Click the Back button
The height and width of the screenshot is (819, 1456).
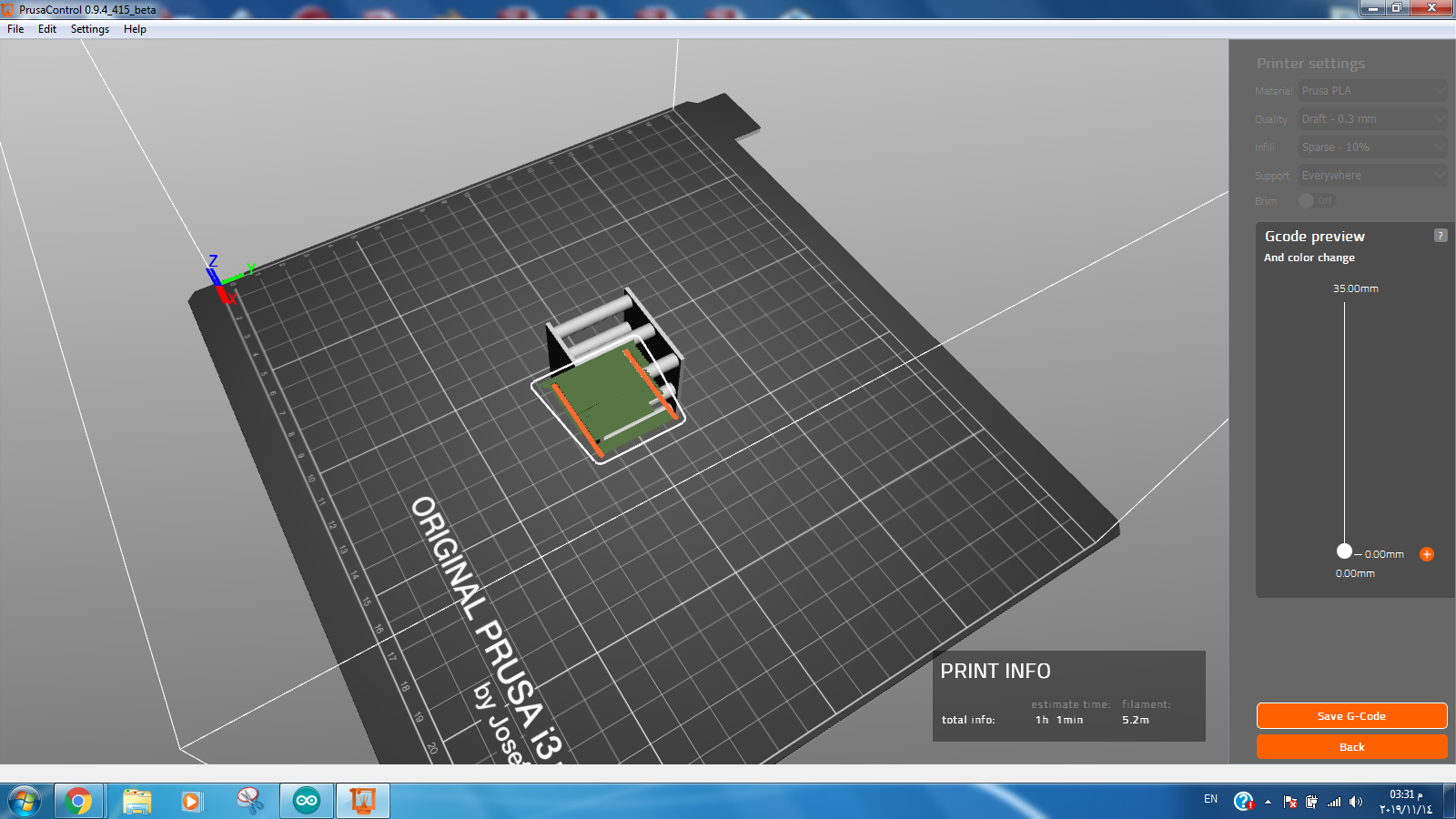(x=1351, y=747)
